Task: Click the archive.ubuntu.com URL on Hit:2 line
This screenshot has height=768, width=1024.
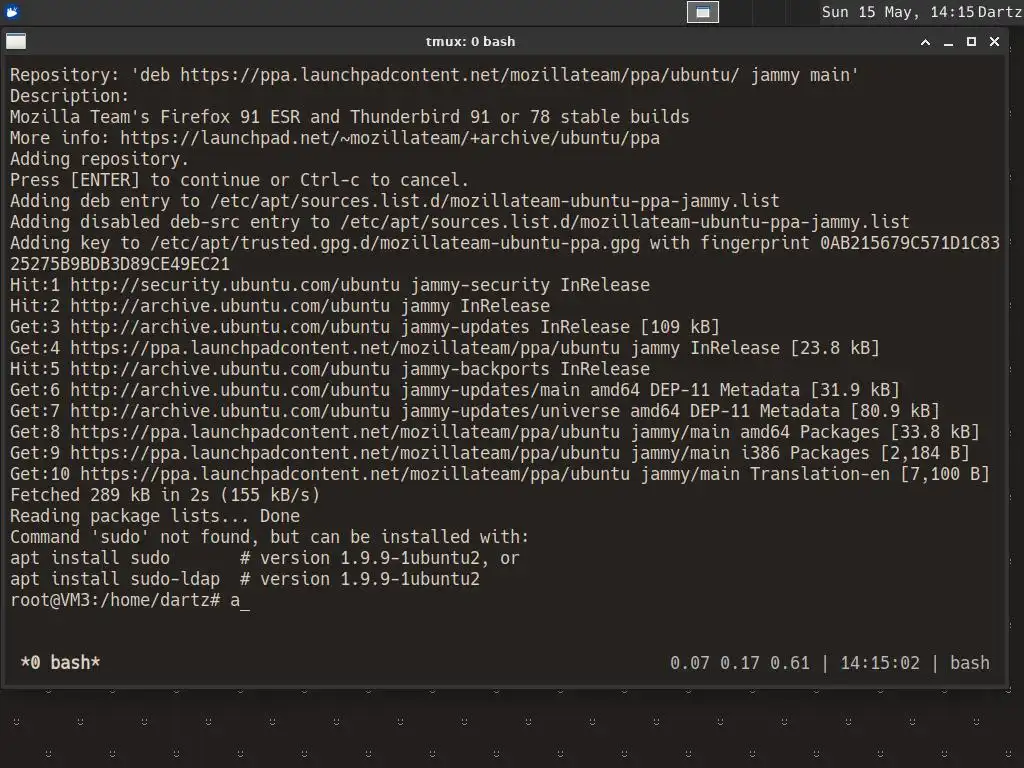Action: (x=230, y=306)
